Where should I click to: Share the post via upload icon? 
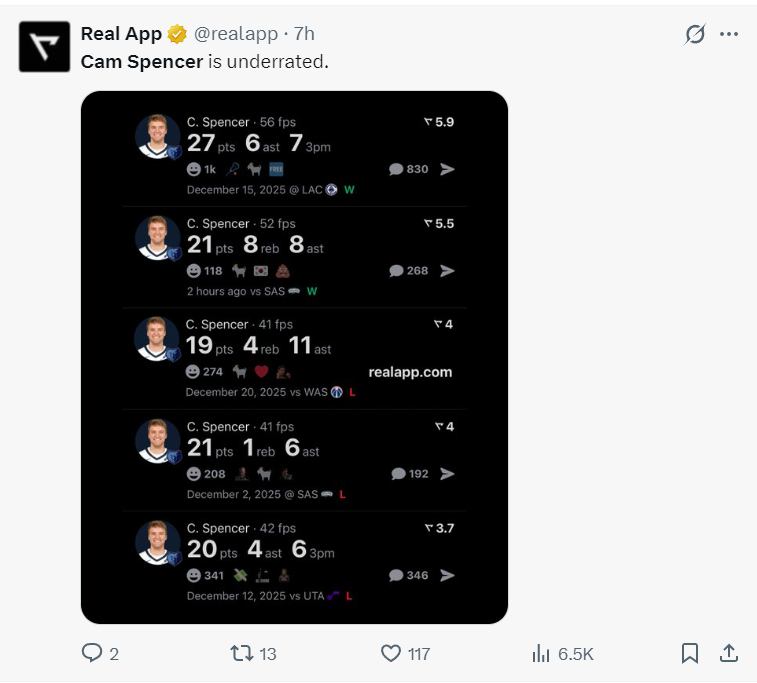729,653
